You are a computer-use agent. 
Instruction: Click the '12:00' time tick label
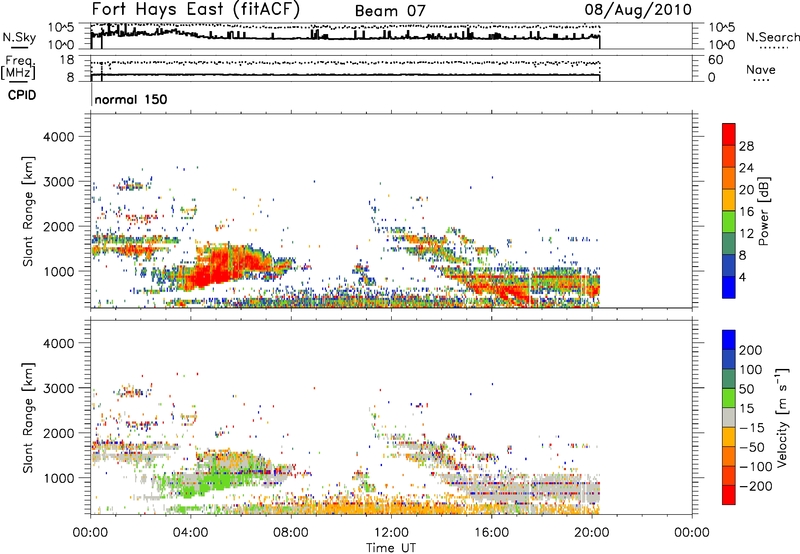391,533
